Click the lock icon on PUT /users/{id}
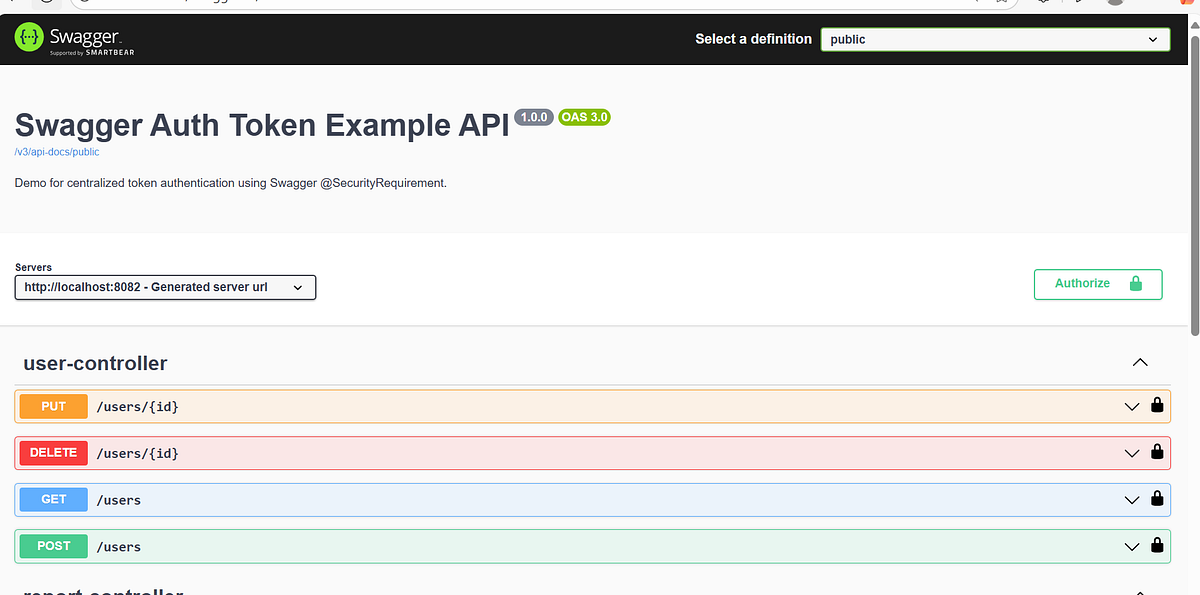 tap(1157, 406)
